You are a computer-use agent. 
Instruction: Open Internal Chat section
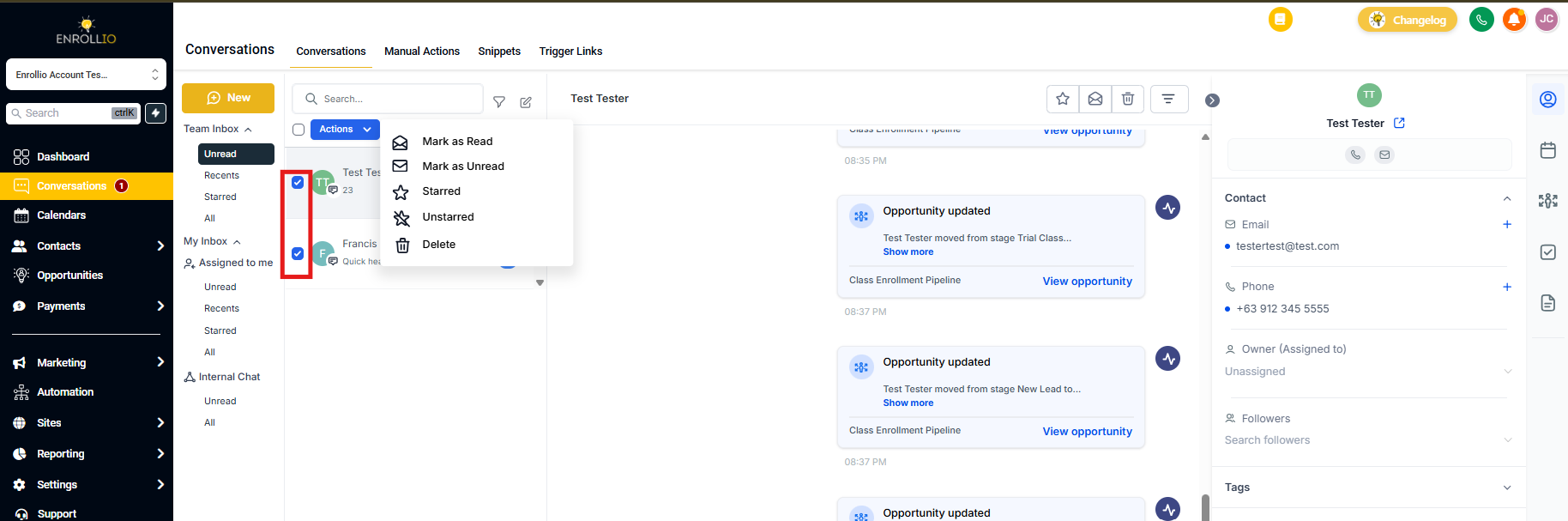click(222, 377)
